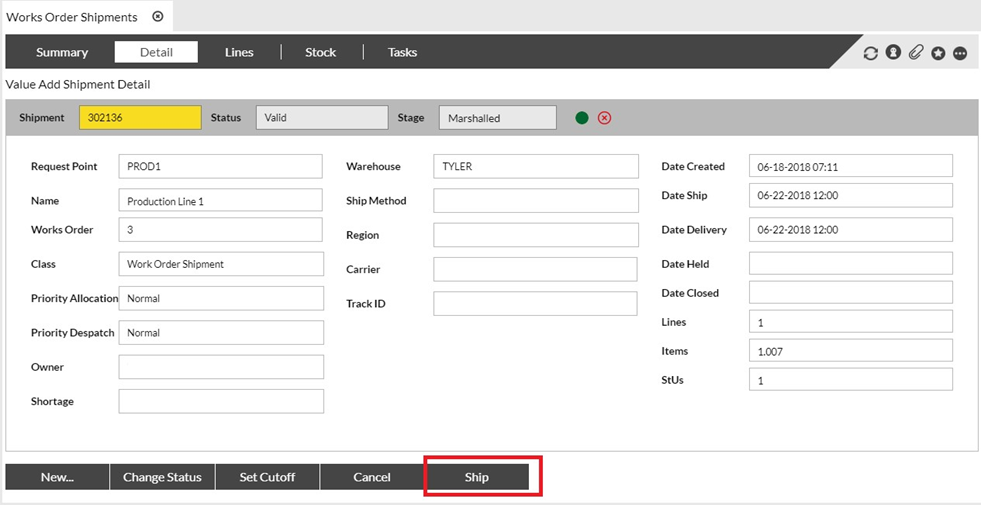The width and height of the screenshot is (981, 505).
Task: Click the Change Status button
Action: (162, 477)
